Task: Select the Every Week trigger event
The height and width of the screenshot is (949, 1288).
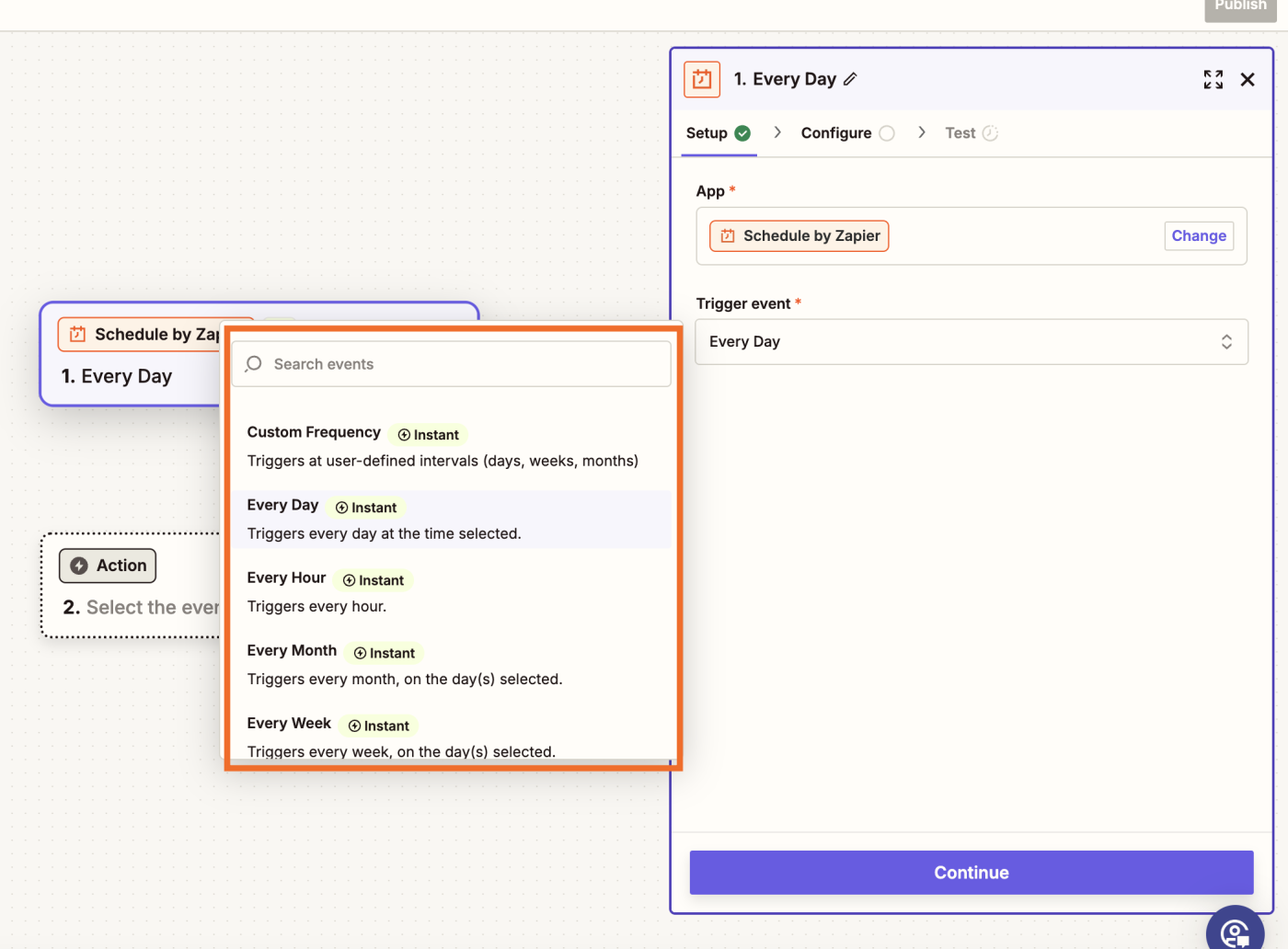Action: coord(451,737)
